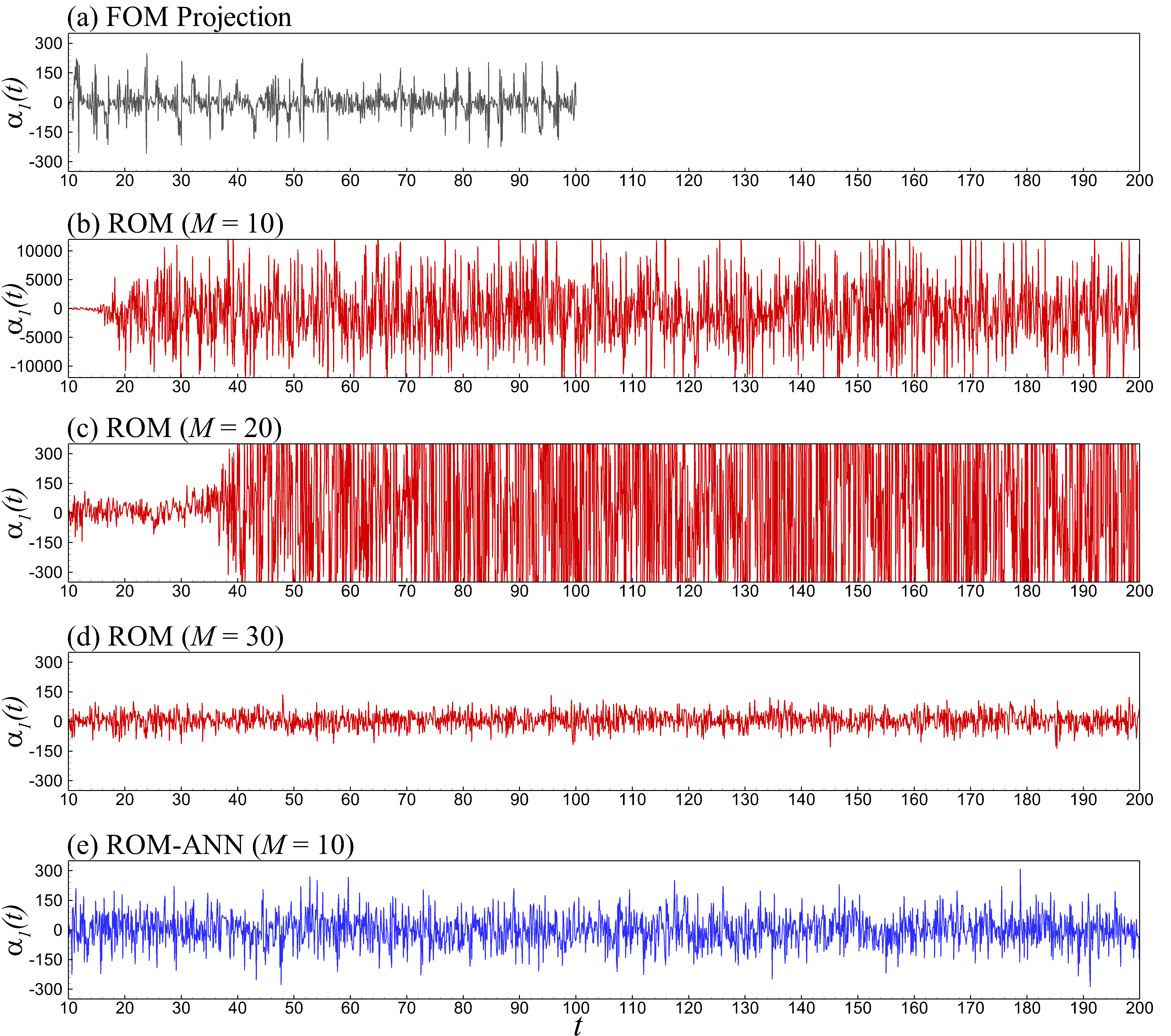Click x-tick "150" under panel (a)
The image size is (1171, 1036).
pos(858,181)
